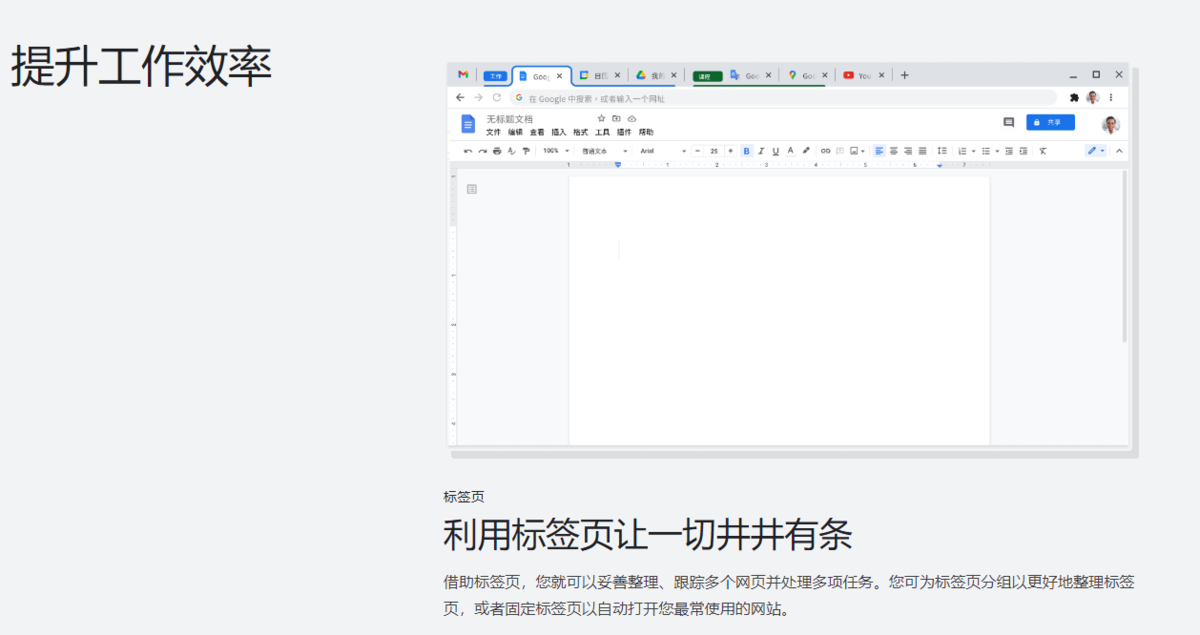Toggle underline formatting

coord(775,151)
